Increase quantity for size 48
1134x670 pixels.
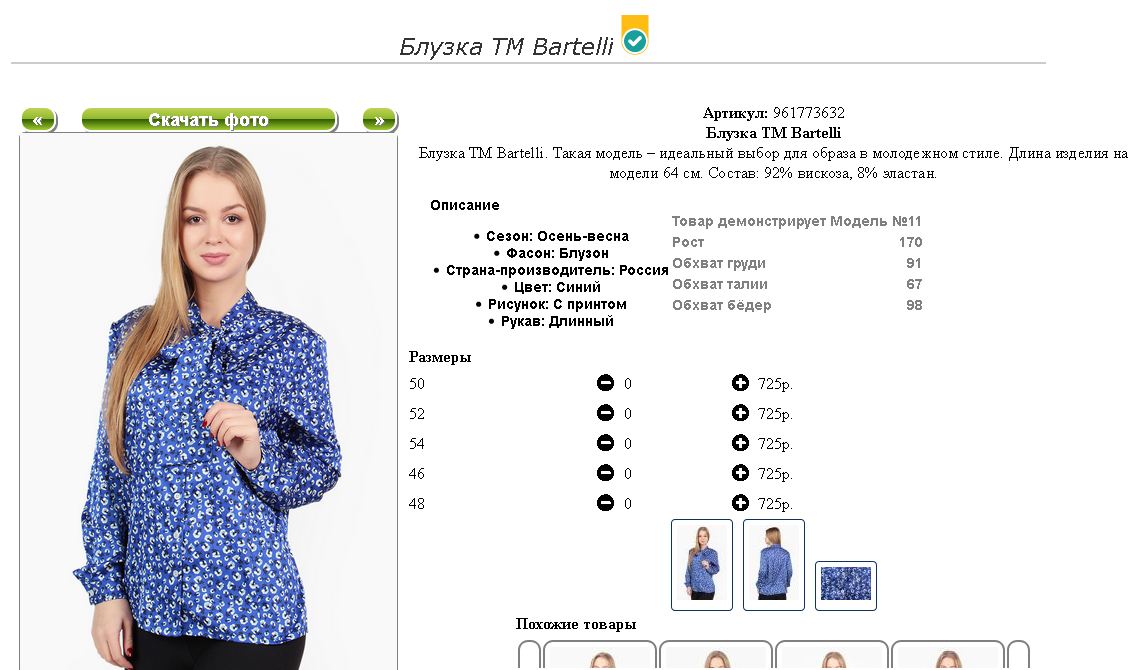click(x=740, y=503)
